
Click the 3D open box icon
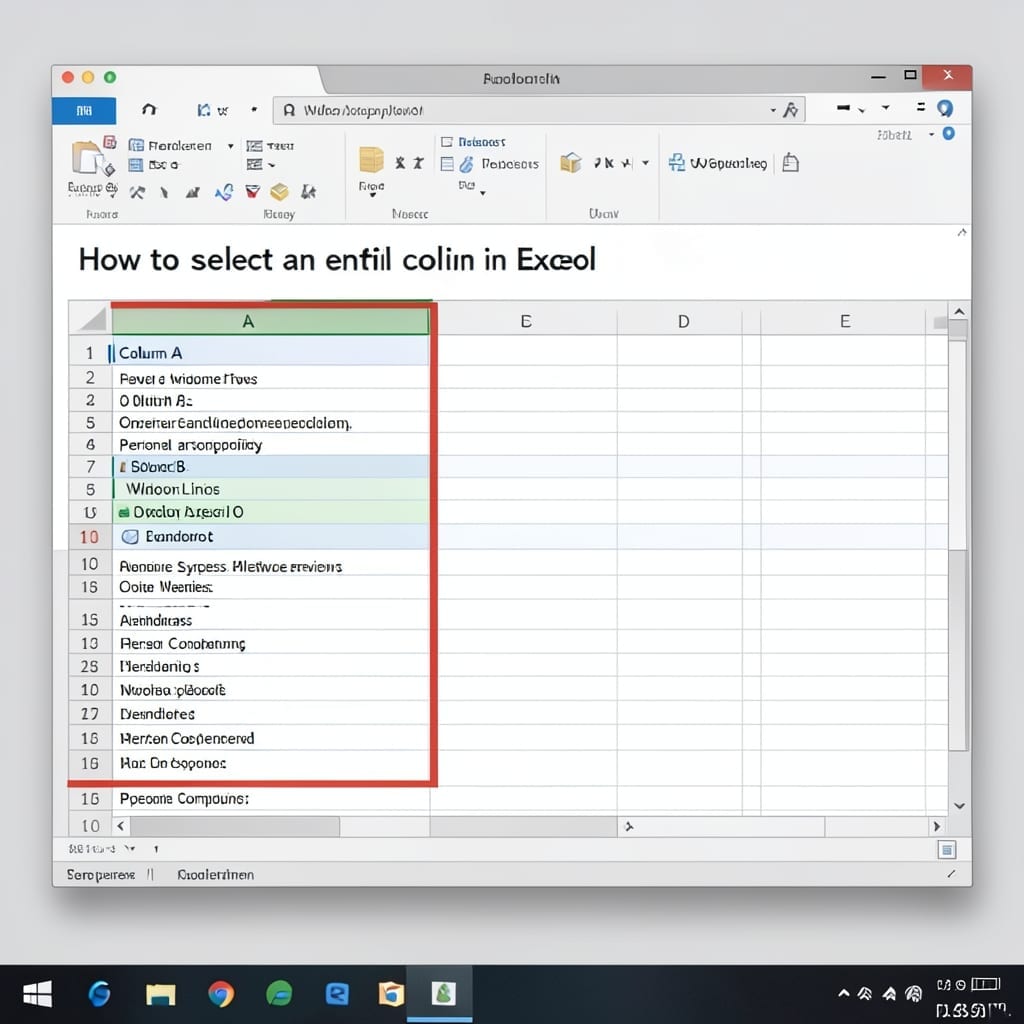click(571, 162)
